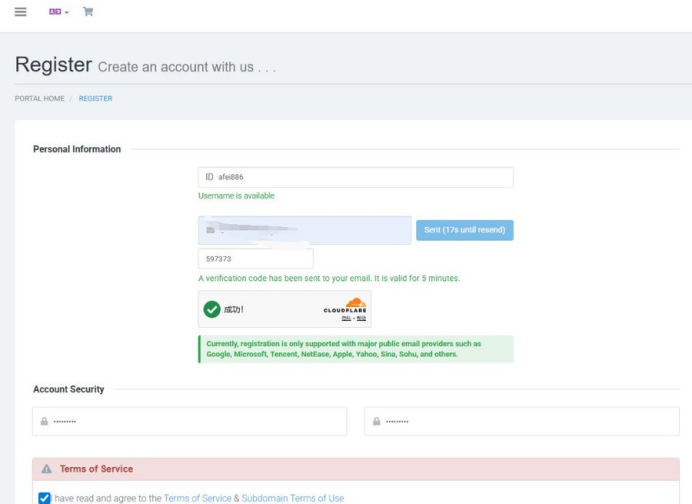Click the envelope icon in email field
692x504 pixels.
(x=211, y=230)
